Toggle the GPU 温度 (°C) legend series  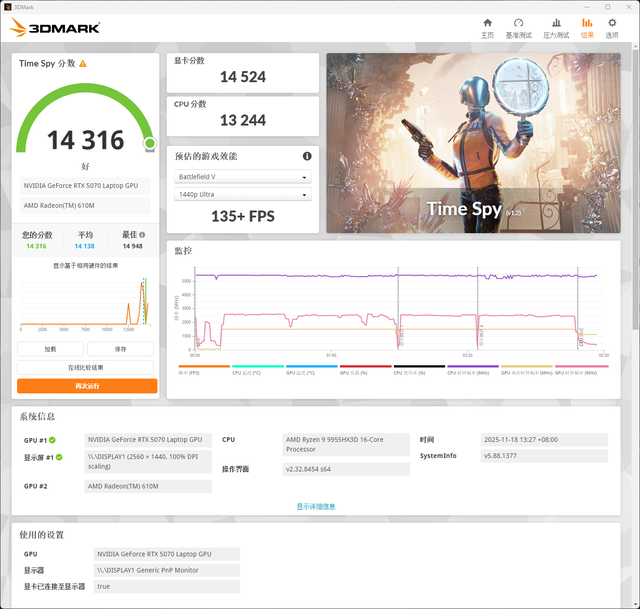[311, 370]
